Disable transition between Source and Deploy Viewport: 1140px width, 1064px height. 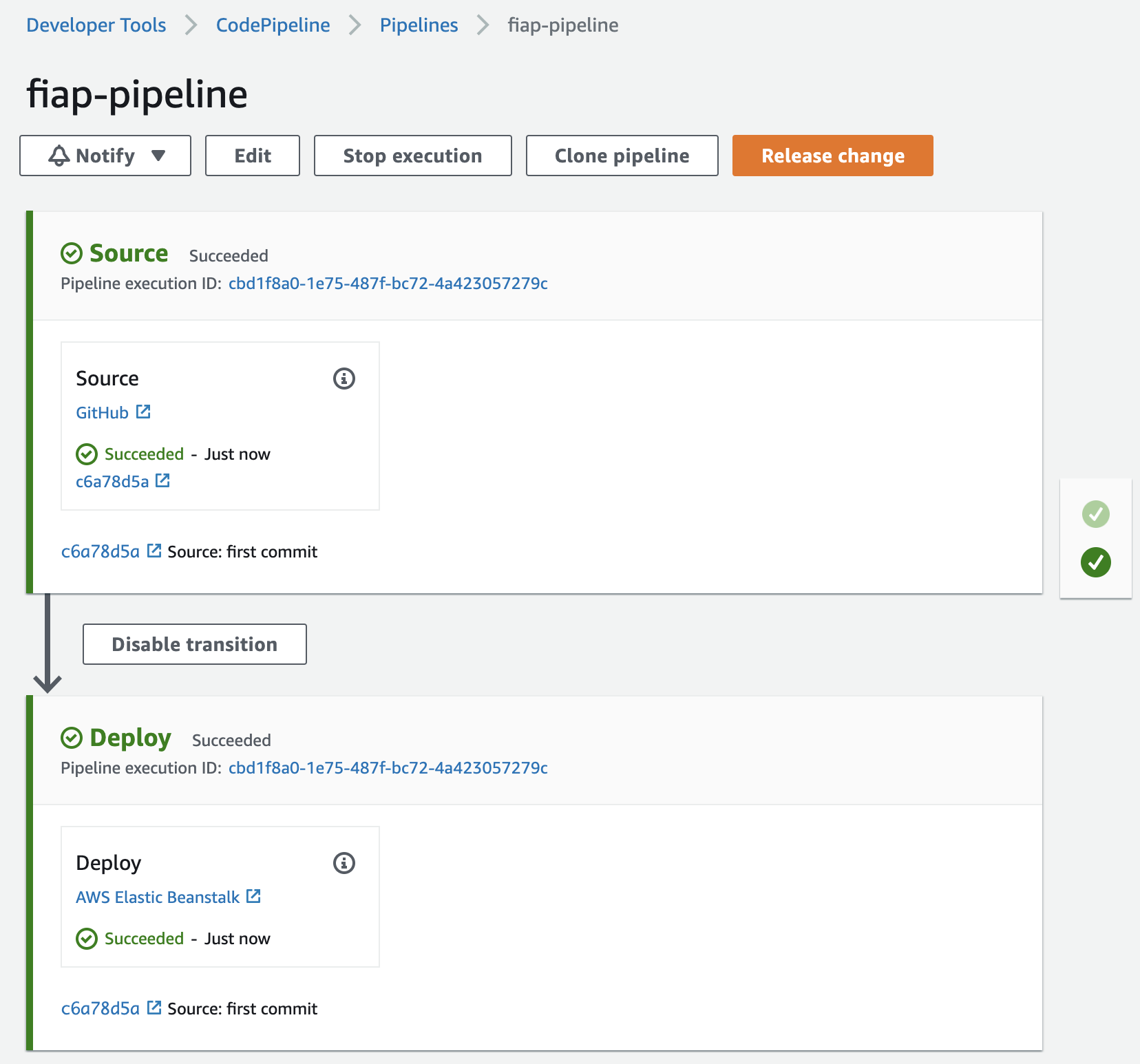[195, 644]
